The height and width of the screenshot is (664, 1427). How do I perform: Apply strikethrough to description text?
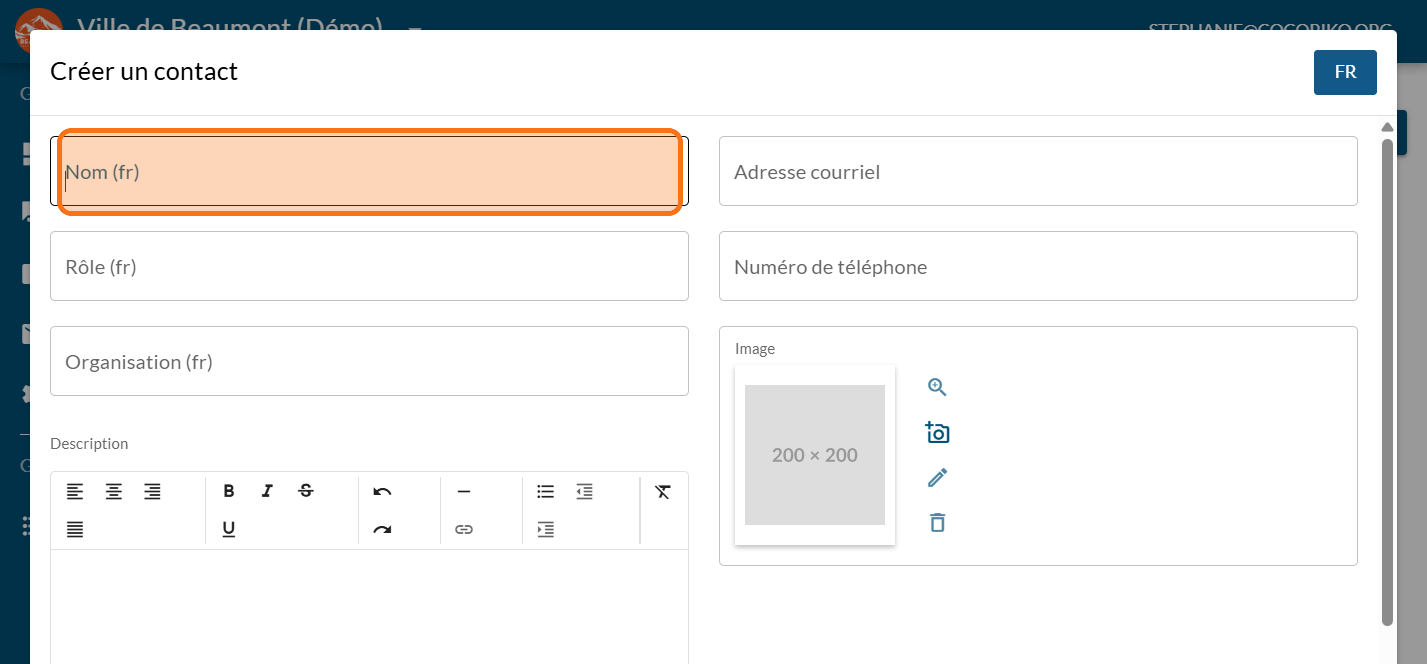(x=306, y=491)
